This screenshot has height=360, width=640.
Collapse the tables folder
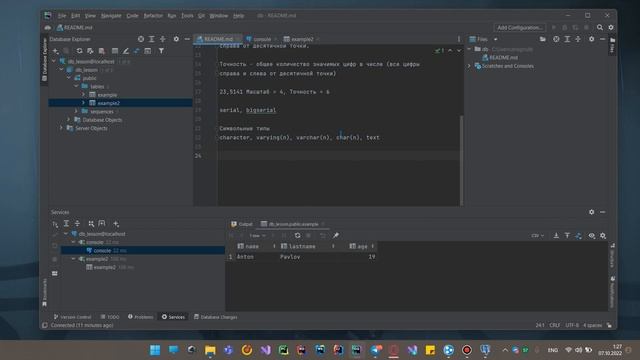pos(76,87)
